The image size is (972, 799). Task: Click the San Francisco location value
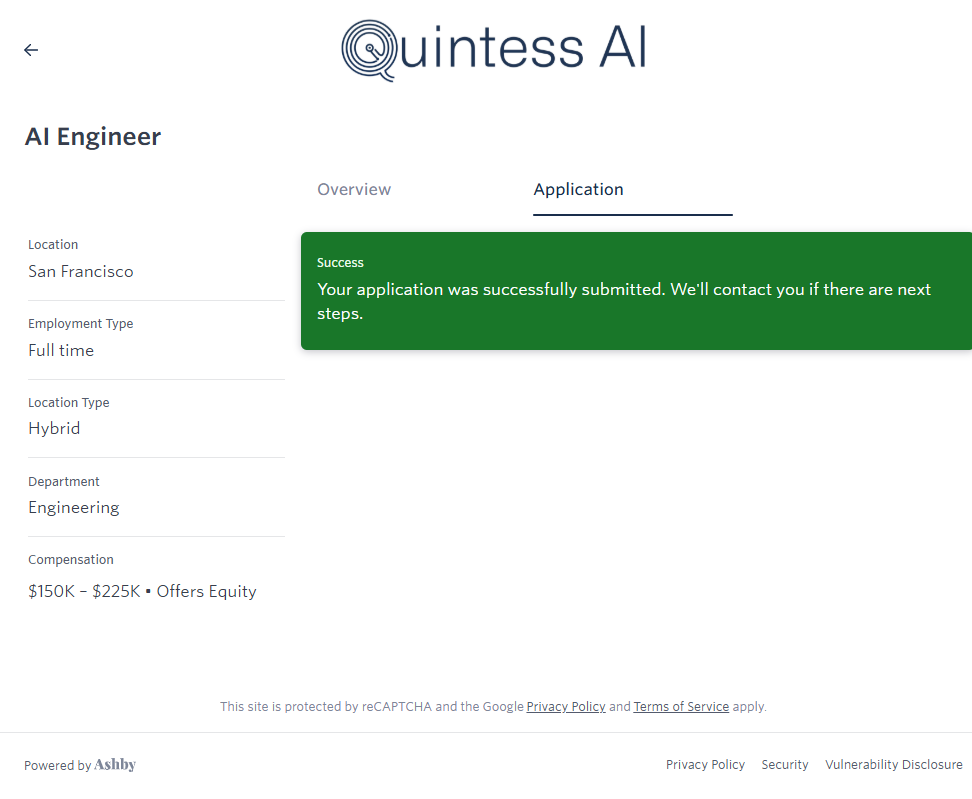[x=80, y=272]
